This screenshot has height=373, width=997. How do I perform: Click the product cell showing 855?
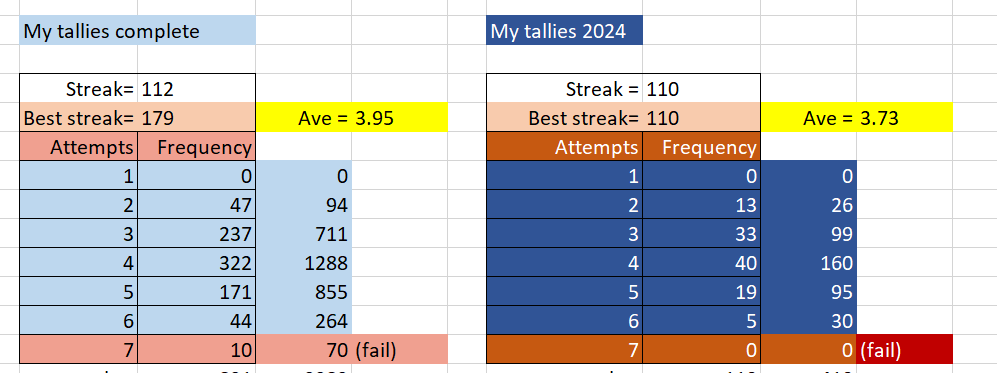(304, 292)
